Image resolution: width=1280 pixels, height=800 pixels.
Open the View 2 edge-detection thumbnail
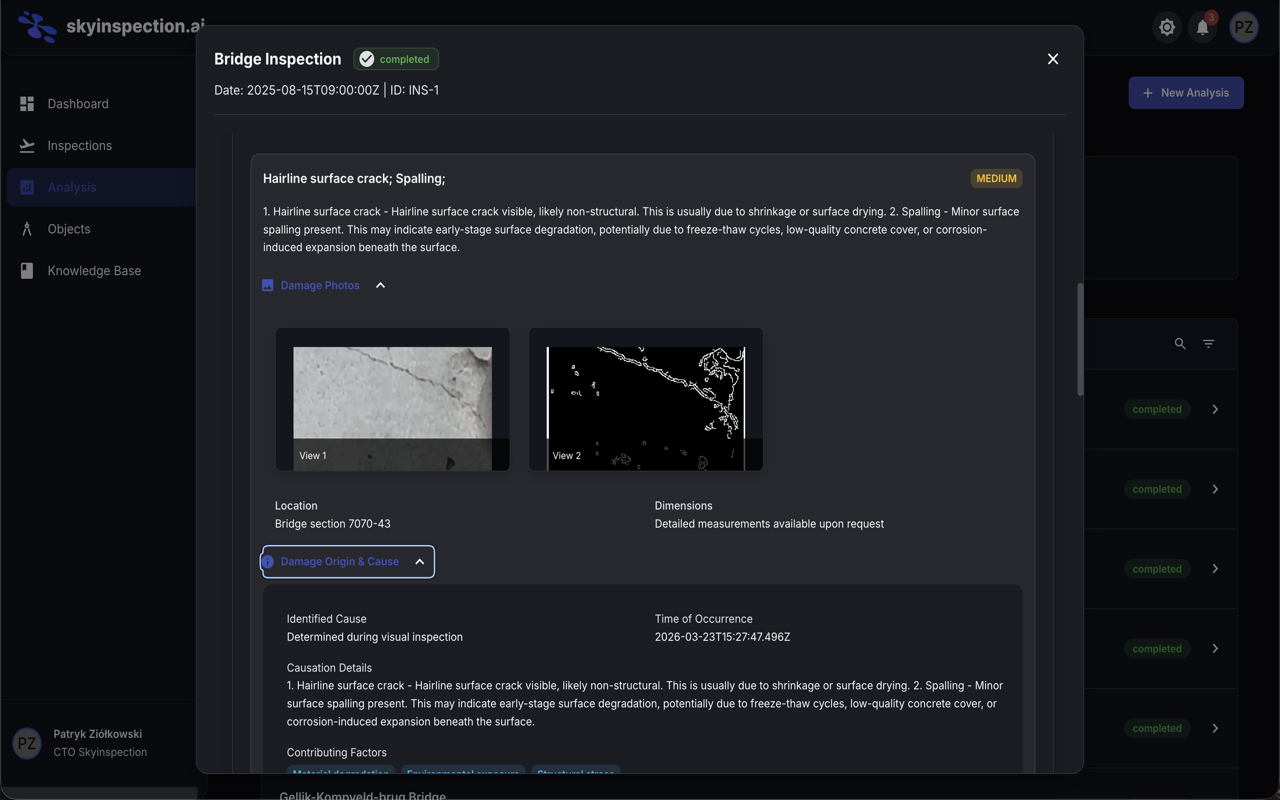(x=646, y=400)
